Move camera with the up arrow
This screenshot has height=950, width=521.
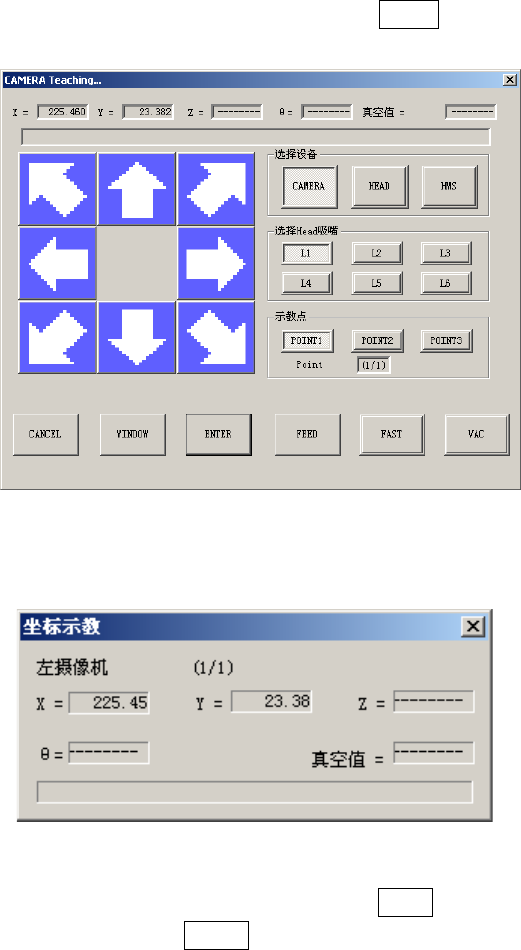tap(137, 189)
